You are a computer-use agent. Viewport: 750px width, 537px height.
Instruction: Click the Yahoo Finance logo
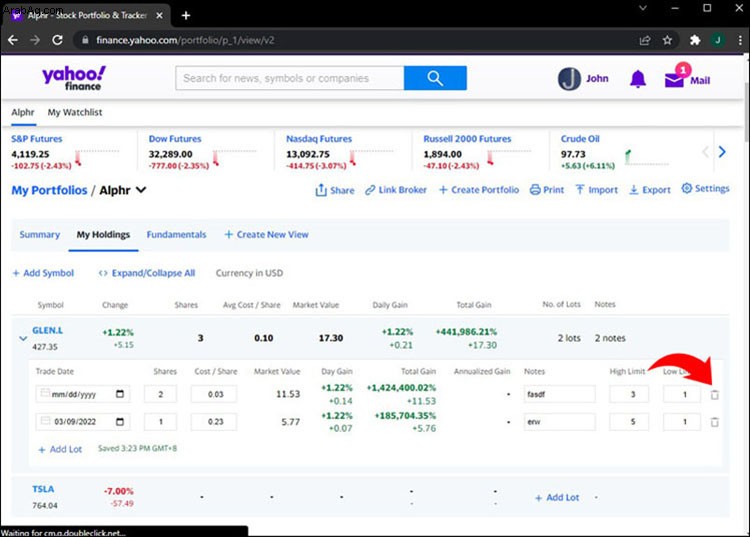coord(74,78)
